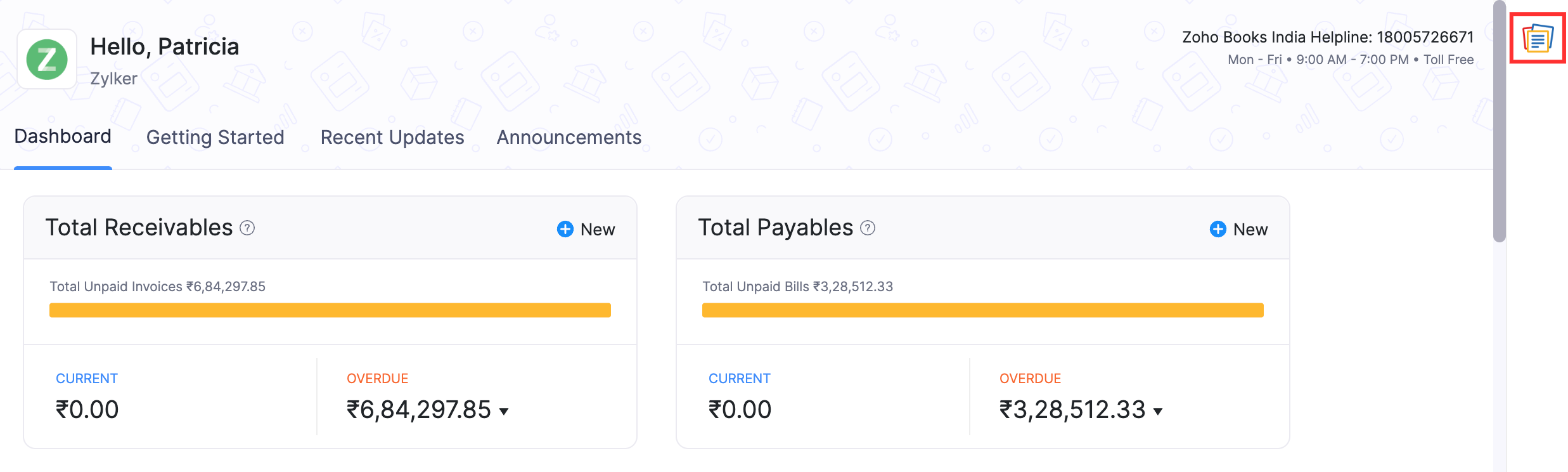Open help tooltip beside Total Payables
This screenshot has height=472, width=1568.
click(x=868, y=227)
